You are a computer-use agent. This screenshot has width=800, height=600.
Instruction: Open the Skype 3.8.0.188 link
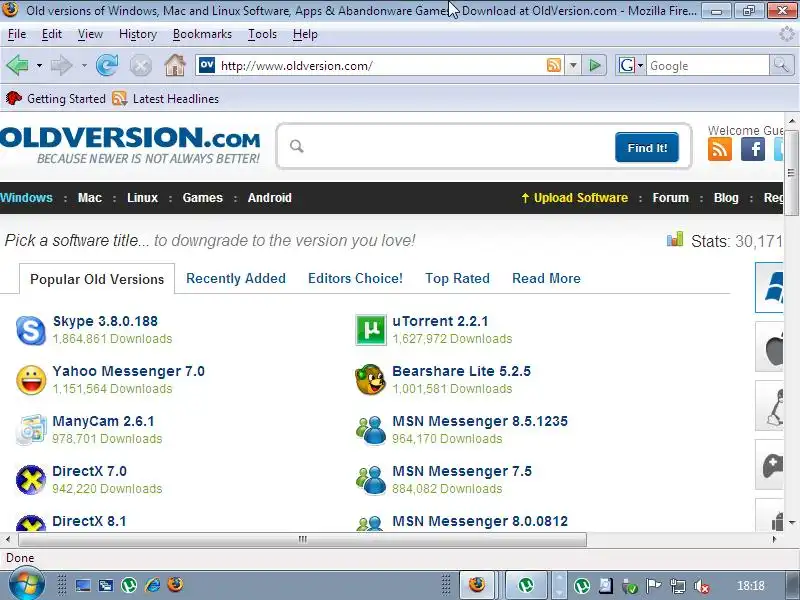click(x=105, y=321)
